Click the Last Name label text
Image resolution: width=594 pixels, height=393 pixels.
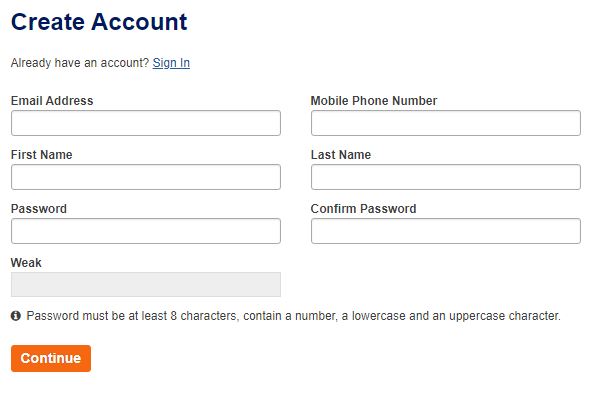(x=341, y=155)
